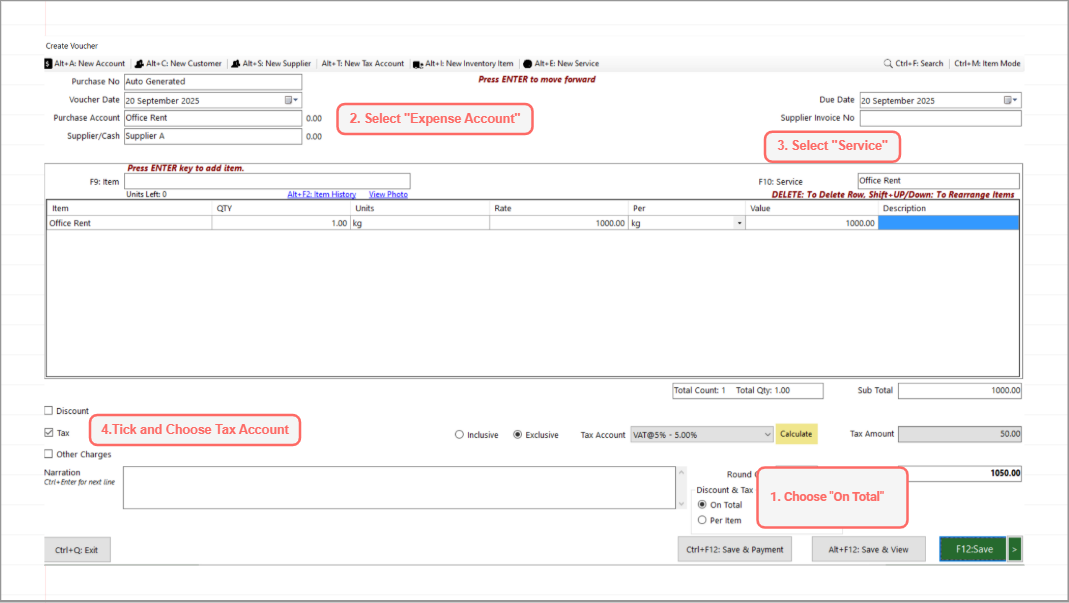
Task: Click the Supplier/Cash field showing Supplier A
Action: pos(213,136)
